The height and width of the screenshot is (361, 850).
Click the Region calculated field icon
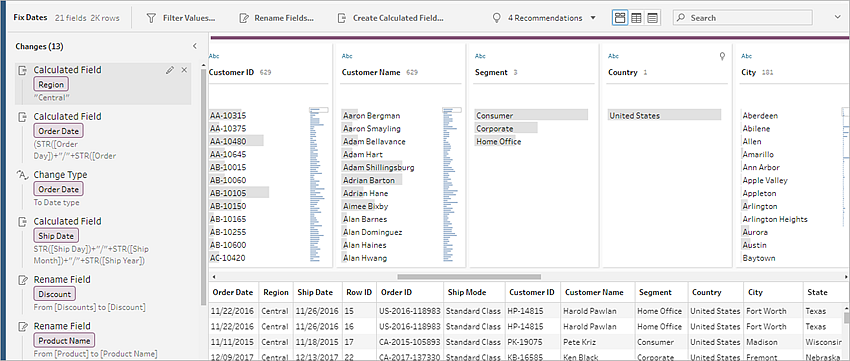(x=23, y=70)
